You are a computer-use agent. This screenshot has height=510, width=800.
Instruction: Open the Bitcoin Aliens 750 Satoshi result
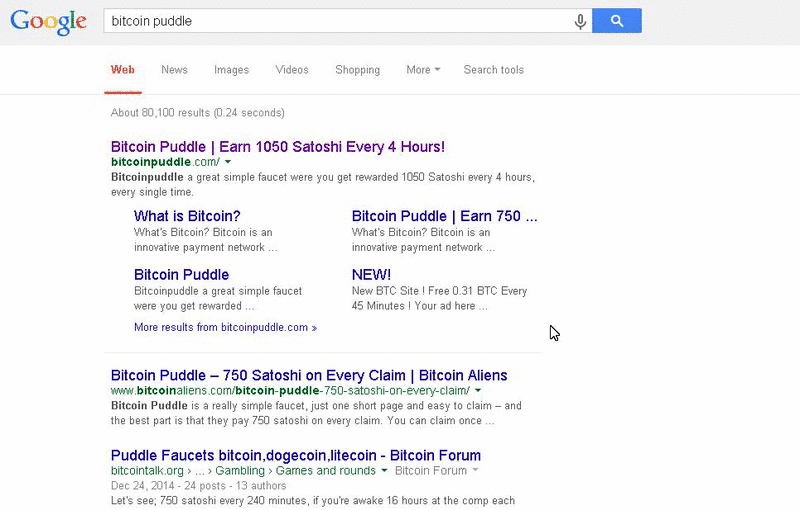point(309,375)
